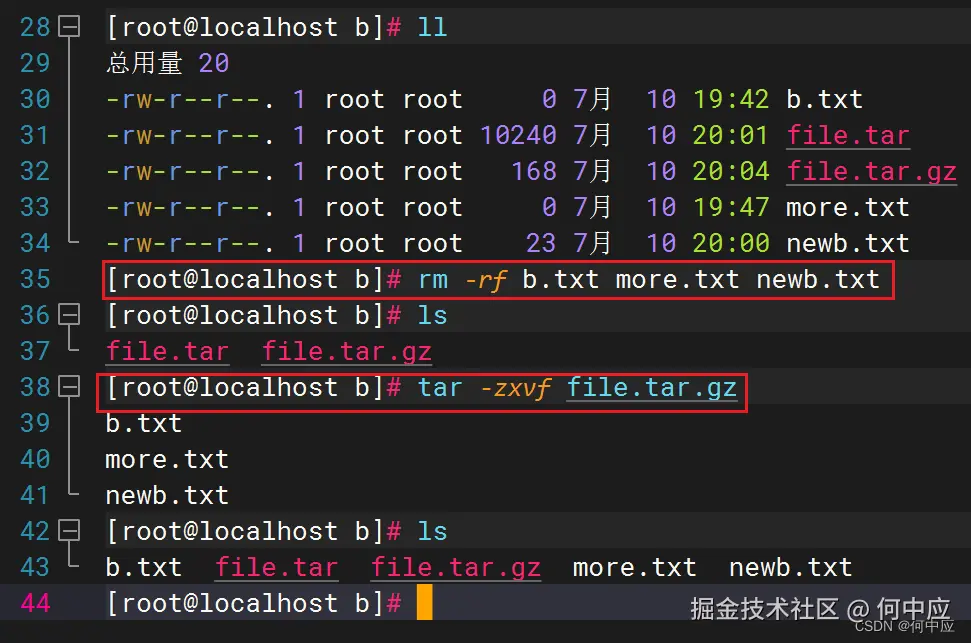The image size is (971, 643).
Task: Collapse the fold marker at line 42
Action: [x=69, y=530]
